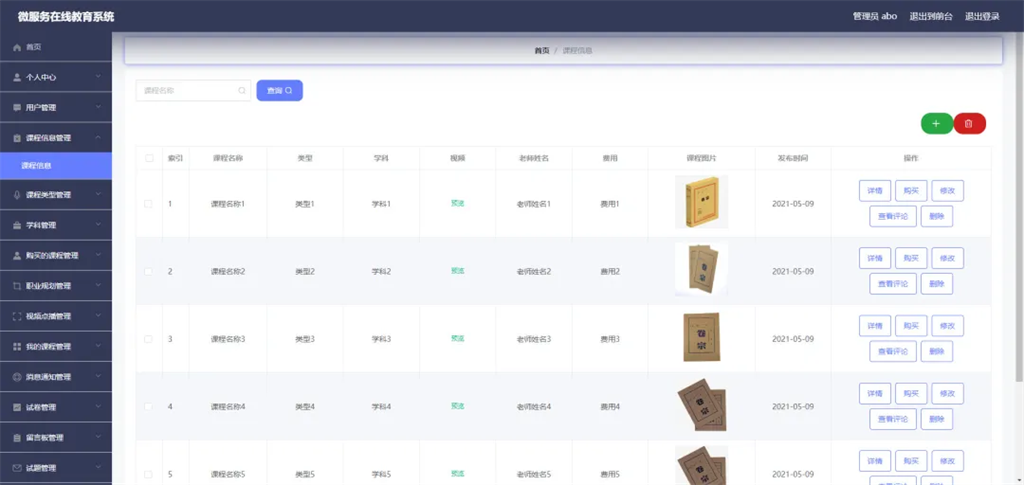1024x485 pixels.
Task: Click the 消息通知管理 sidebar icon
Action: pos(17,377)
